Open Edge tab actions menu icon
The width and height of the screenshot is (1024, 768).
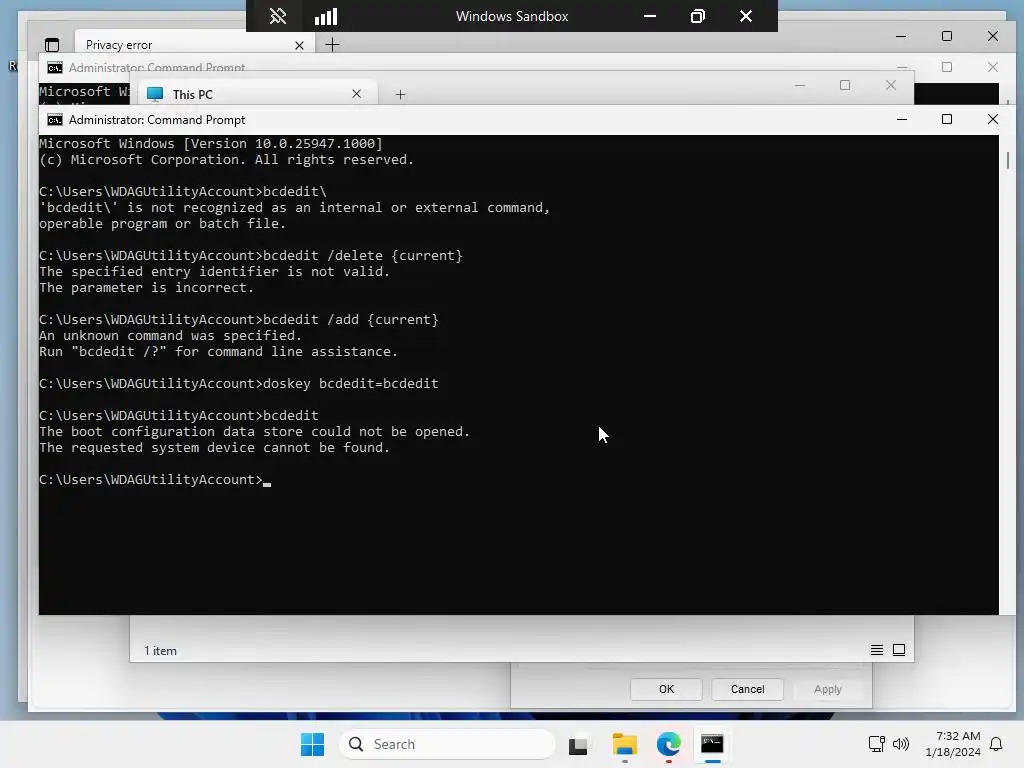point(52,45)
